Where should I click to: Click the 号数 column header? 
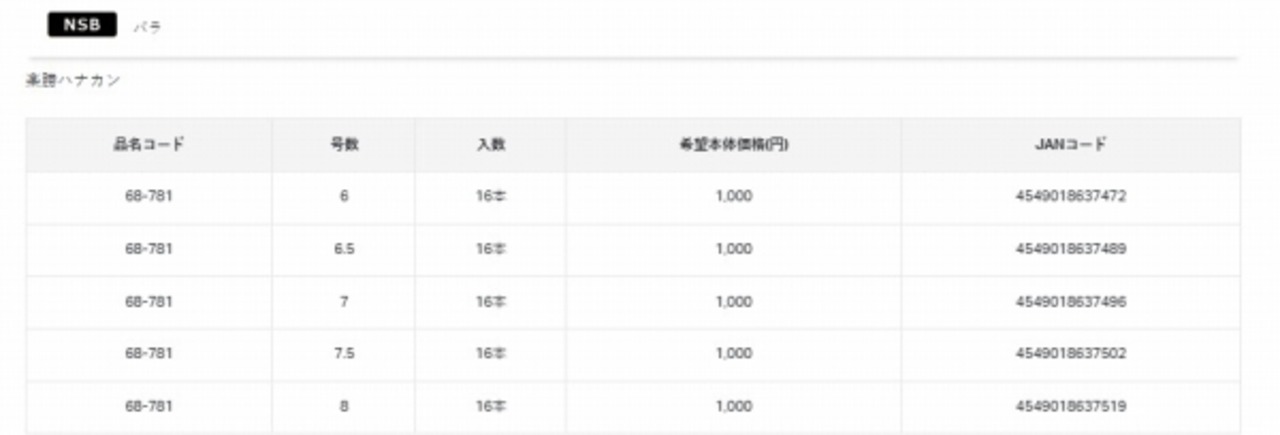pos(344,144)
